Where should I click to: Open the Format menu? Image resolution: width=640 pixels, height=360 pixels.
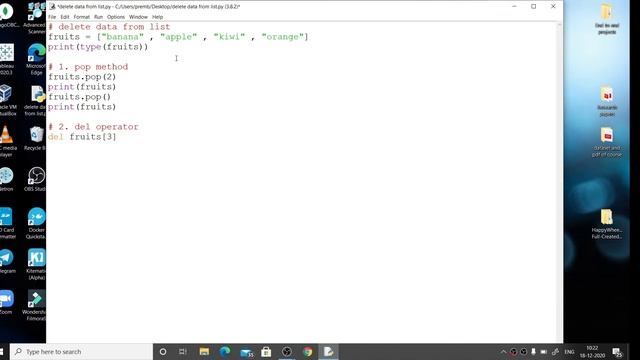tap(82, 17)
